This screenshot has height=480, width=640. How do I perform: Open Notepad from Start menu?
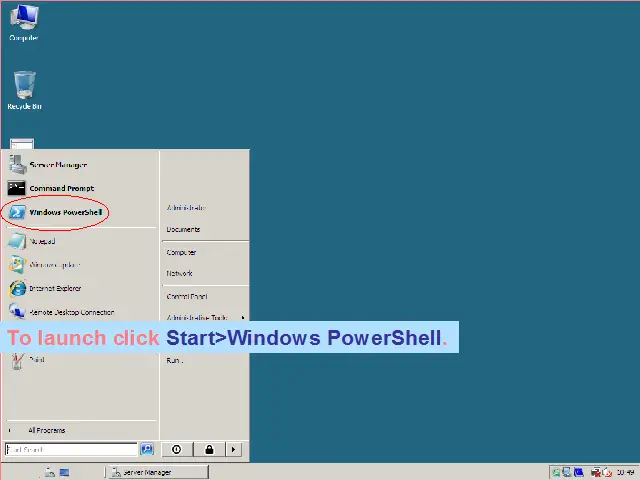32,241
